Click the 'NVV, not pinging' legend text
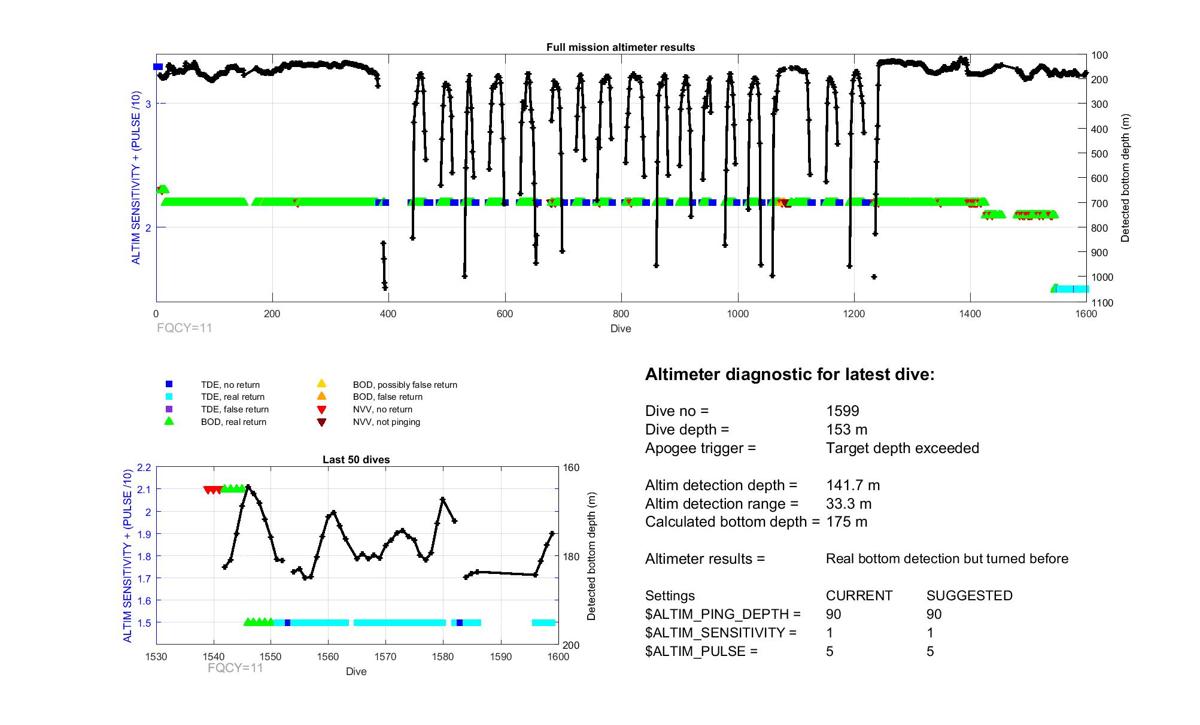Viewport: 1200px width, 725px height. coord(385,422)
